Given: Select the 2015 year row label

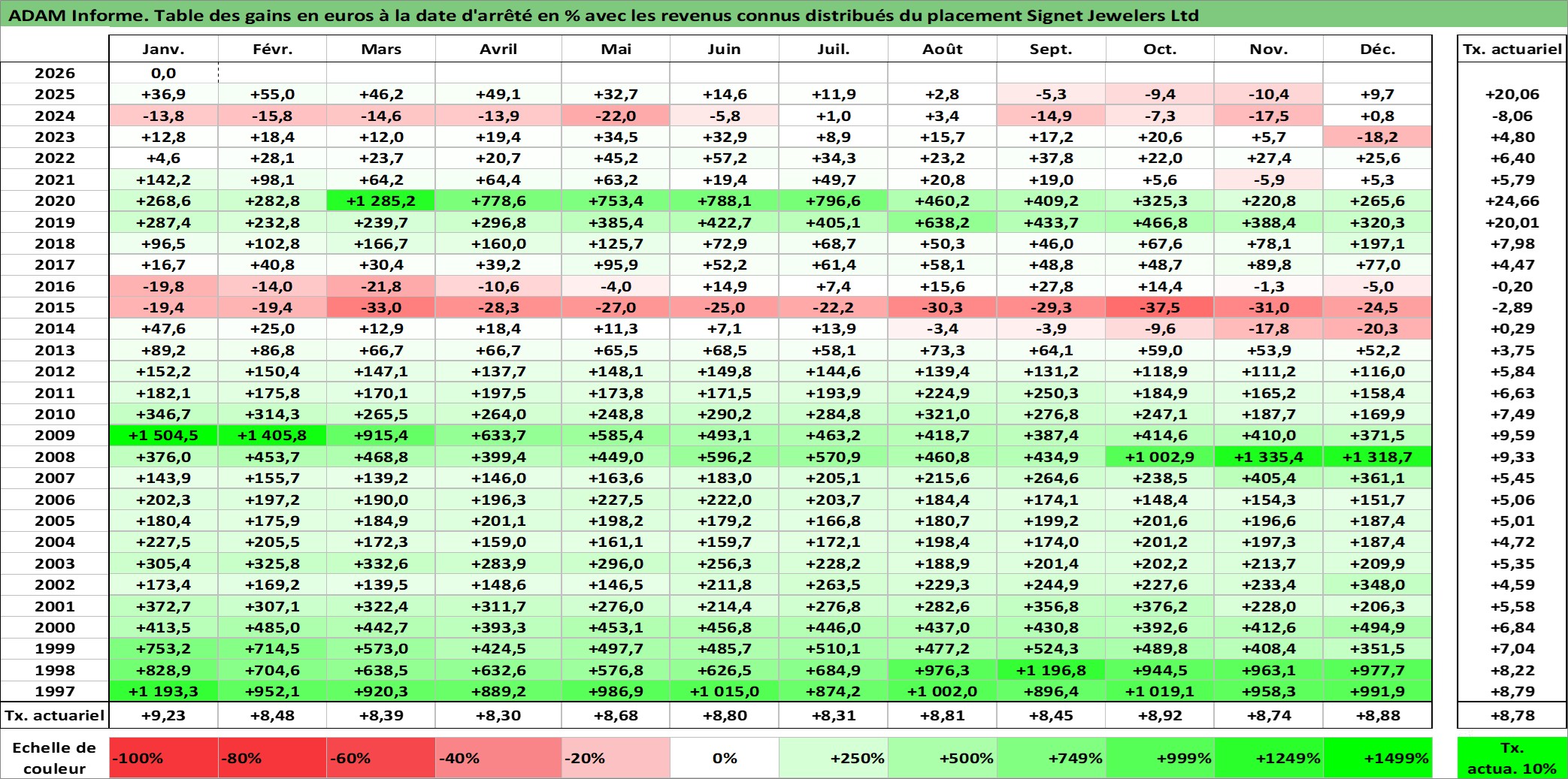Looking at the screenshot, I should (55, 307).
